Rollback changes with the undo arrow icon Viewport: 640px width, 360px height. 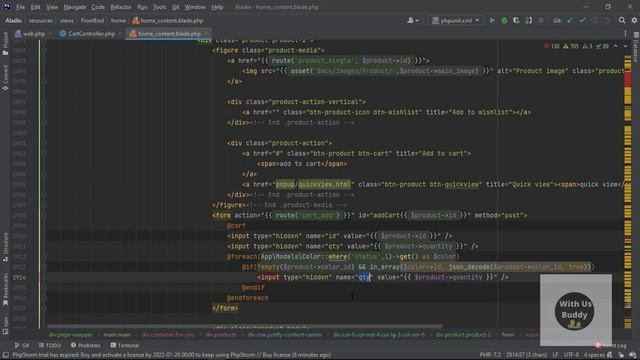[x=607, y=20]
